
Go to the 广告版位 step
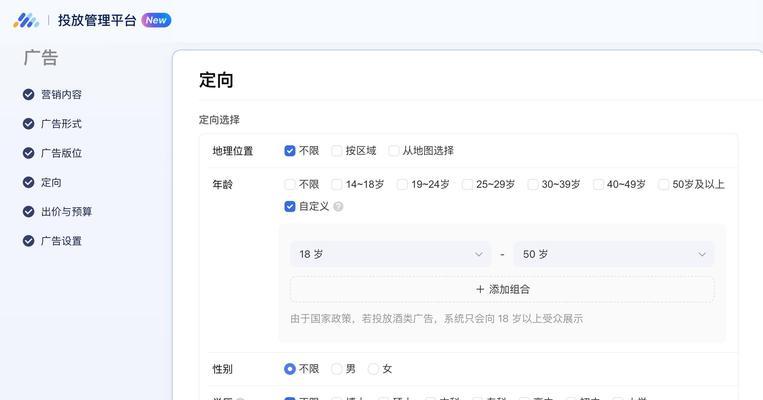click(x=61, y=153)
